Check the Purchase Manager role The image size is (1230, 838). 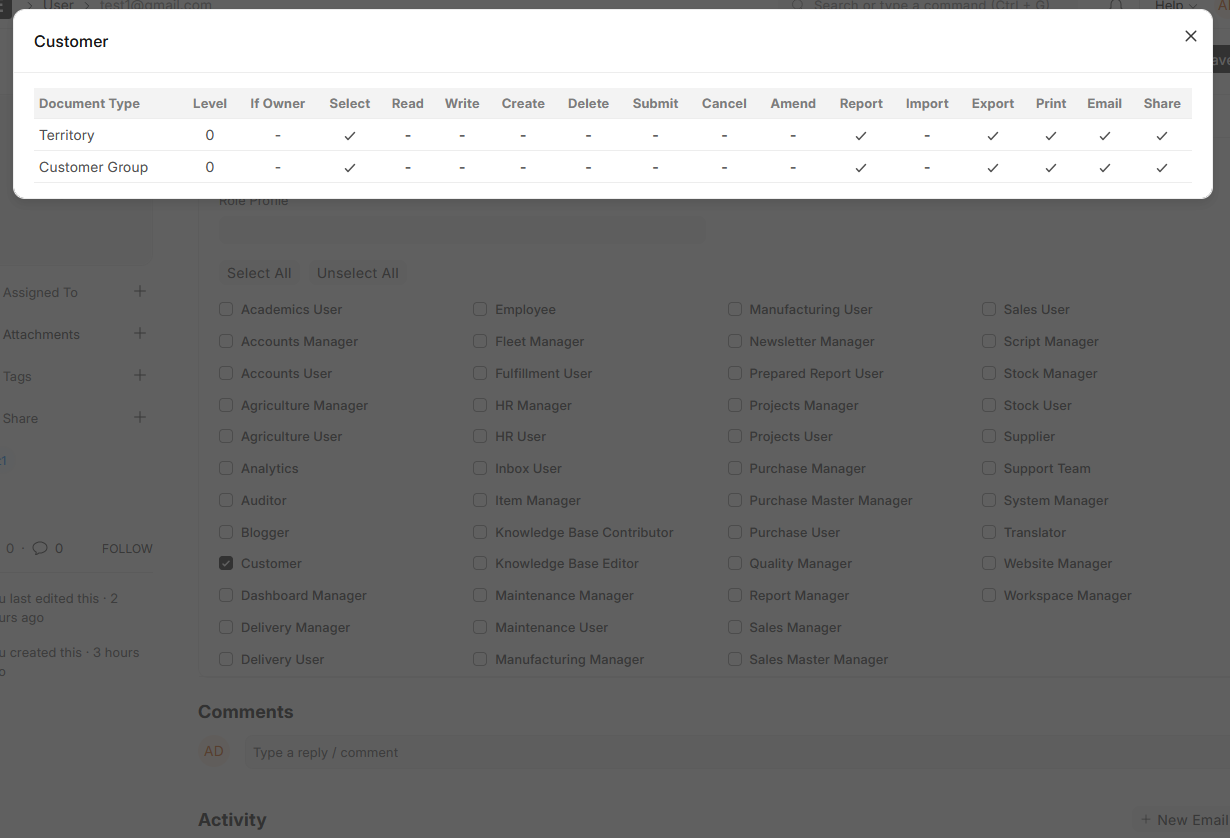[x=735, y=469]
